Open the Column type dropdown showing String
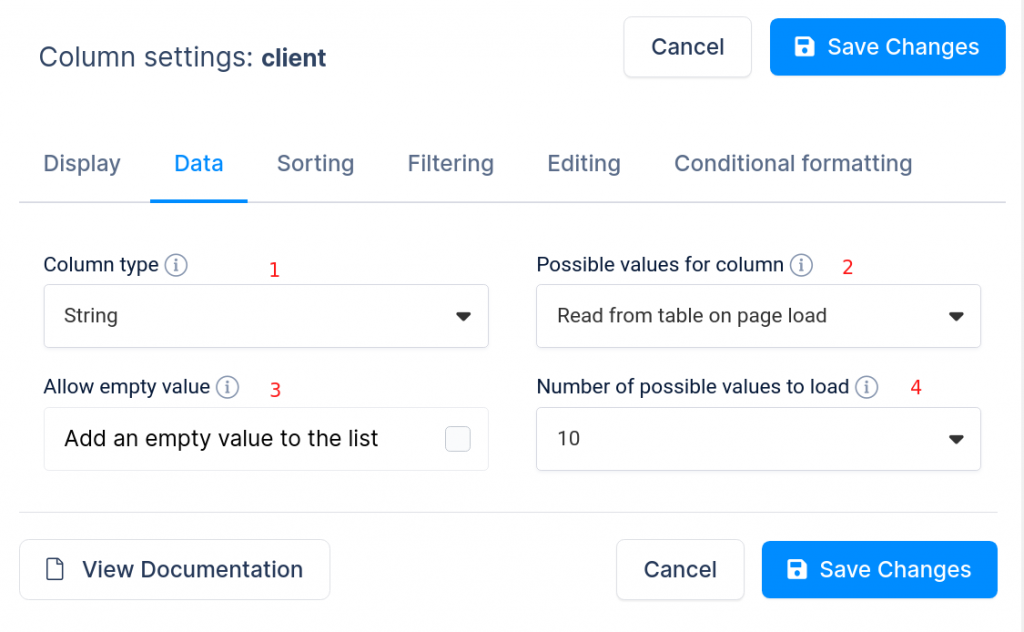Viewport: 1024px width, 632px height. (x=265, y=315)
